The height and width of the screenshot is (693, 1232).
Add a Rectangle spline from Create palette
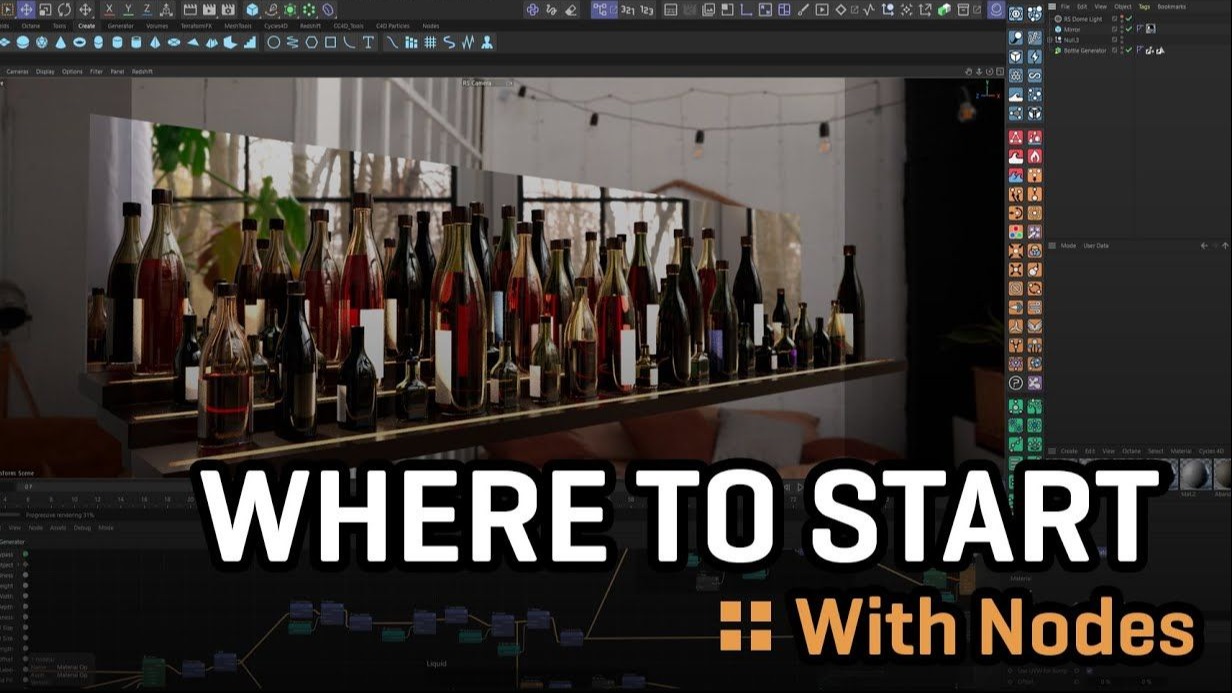[x=330, y=43]
